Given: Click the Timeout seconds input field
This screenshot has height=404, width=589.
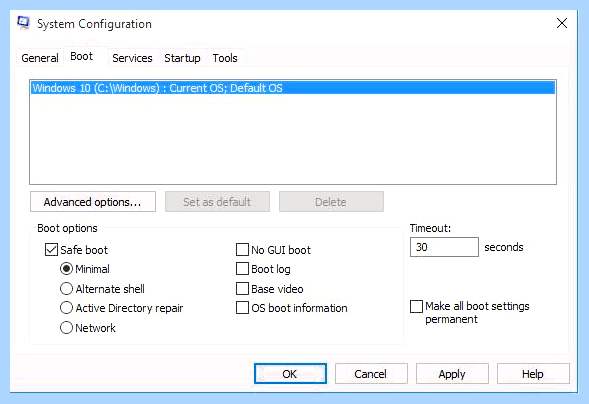Looking at the screenshot, I should click(x=444, y=247).
